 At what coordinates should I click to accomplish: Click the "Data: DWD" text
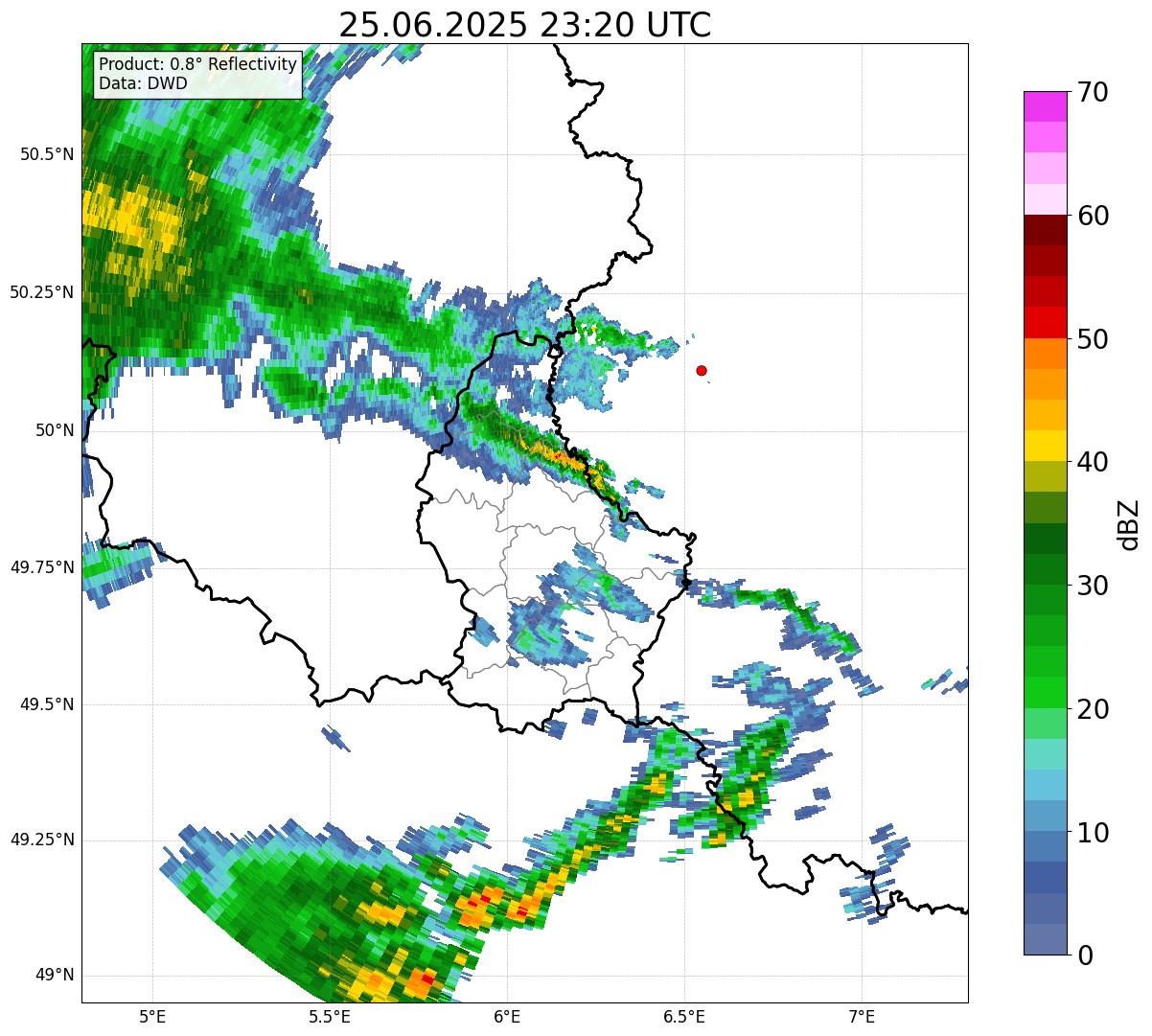click(143, 83)
